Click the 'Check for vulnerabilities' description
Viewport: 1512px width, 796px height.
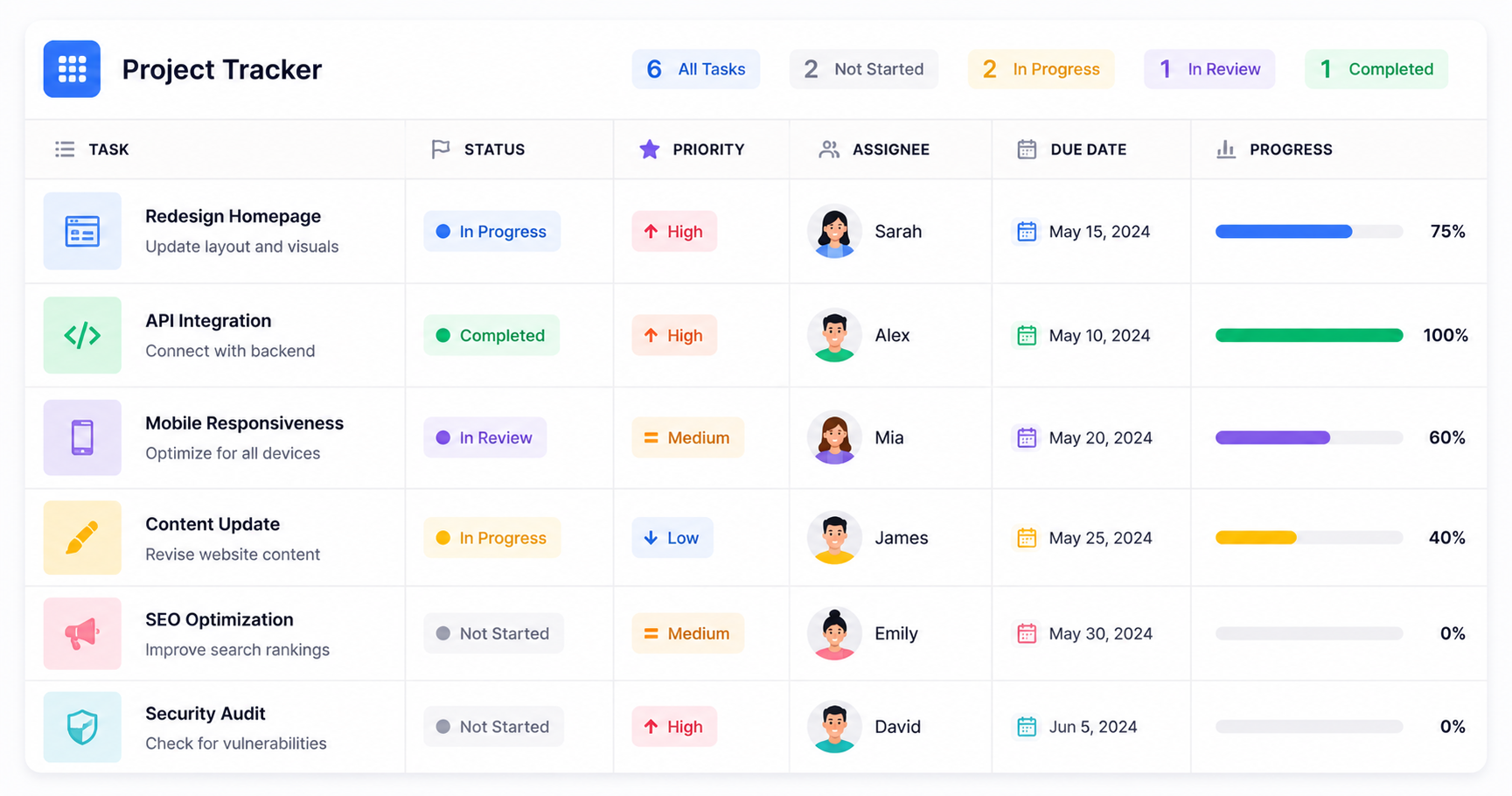[236, 744]
